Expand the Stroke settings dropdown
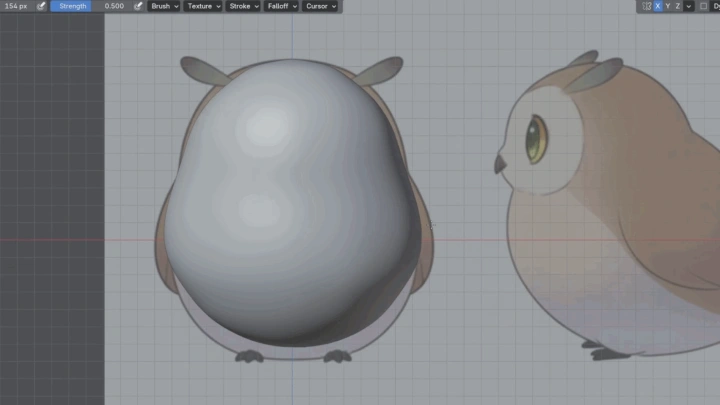 (x=243, y=6)
